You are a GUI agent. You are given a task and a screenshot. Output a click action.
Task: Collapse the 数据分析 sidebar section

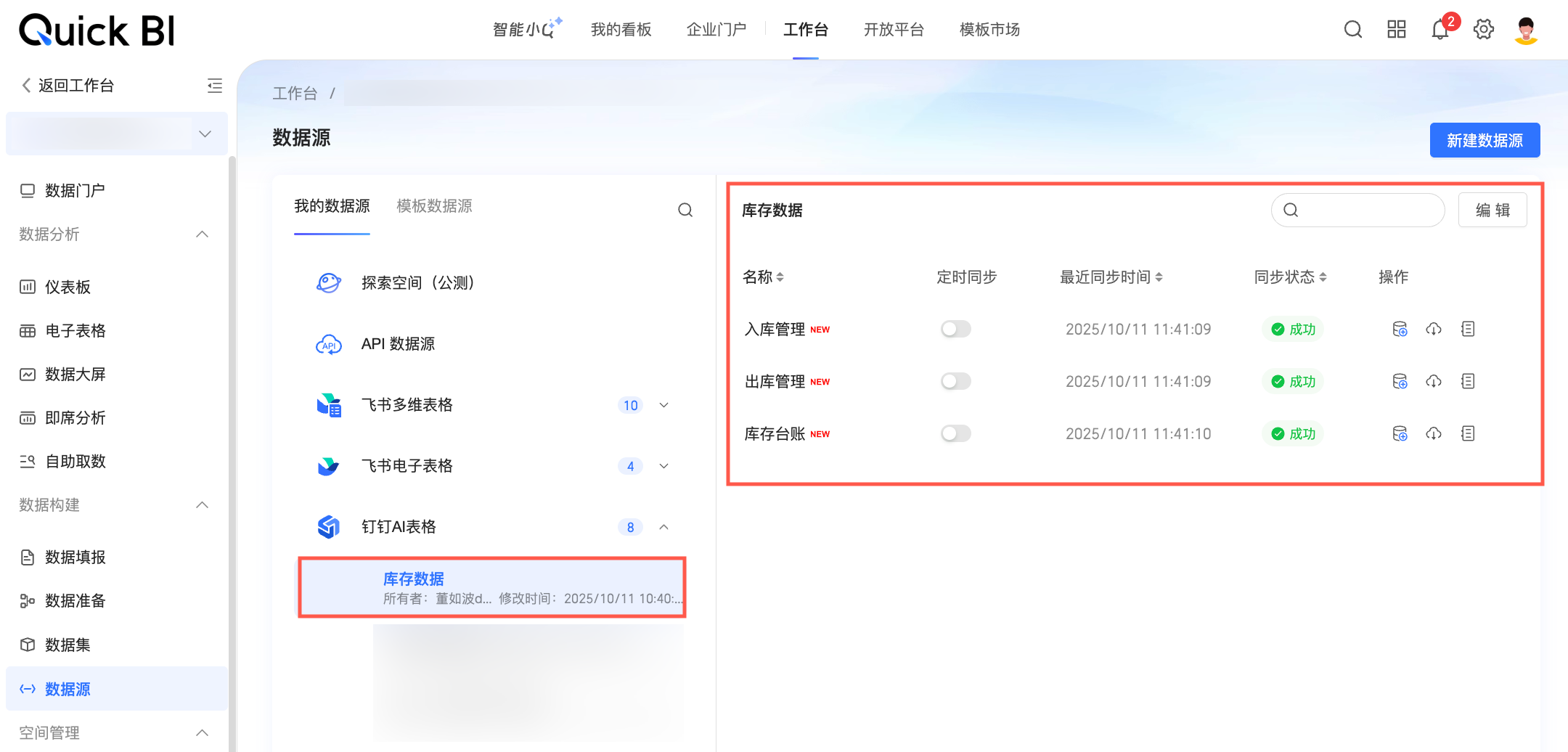[x=203, y=234]
